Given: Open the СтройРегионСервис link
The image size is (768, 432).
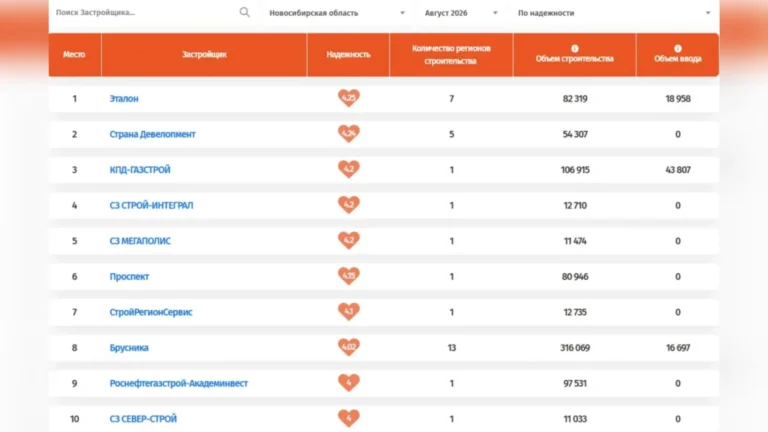Looking at the screenshot, I should 151,312.
